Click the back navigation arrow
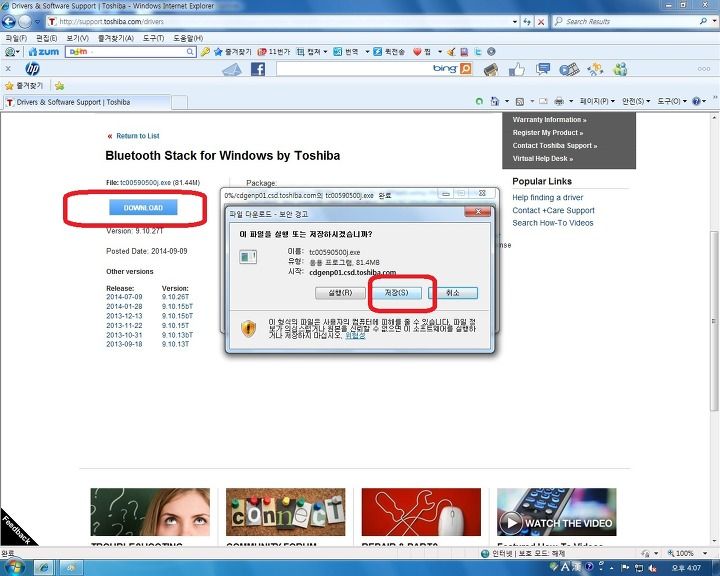720x576 pixels. point(9,22)
